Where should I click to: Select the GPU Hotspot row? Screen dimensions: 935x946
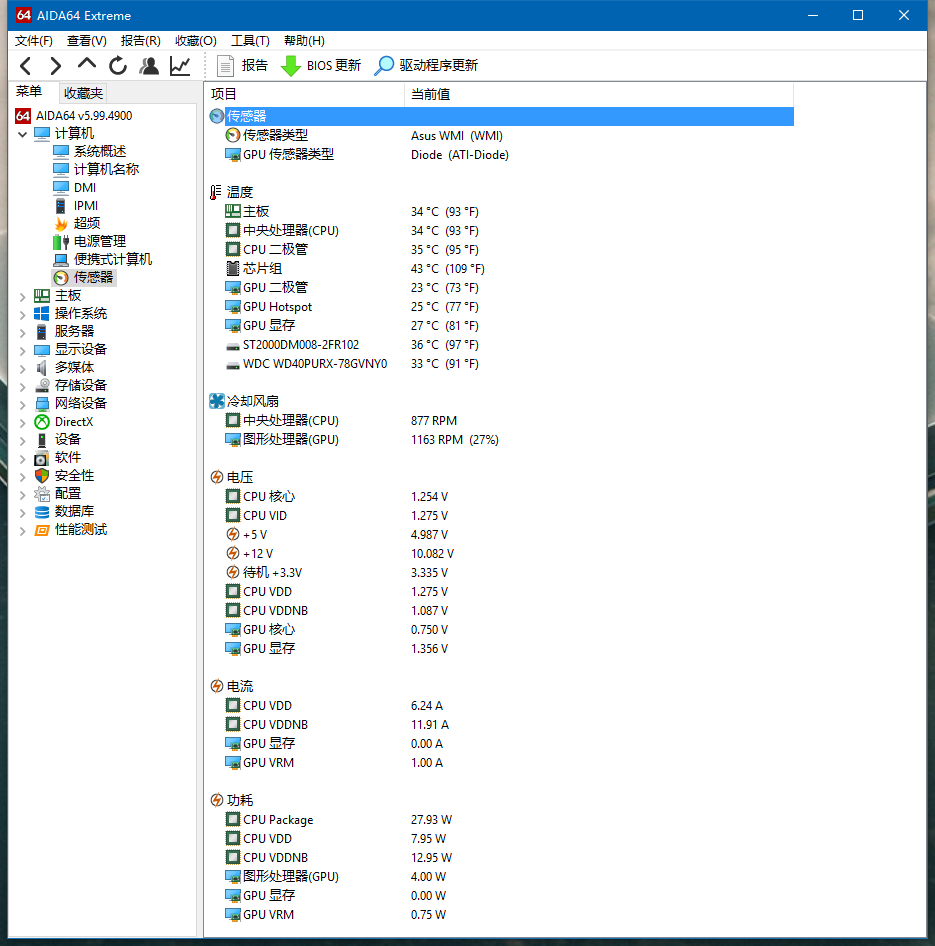click(x=501, y=306)
